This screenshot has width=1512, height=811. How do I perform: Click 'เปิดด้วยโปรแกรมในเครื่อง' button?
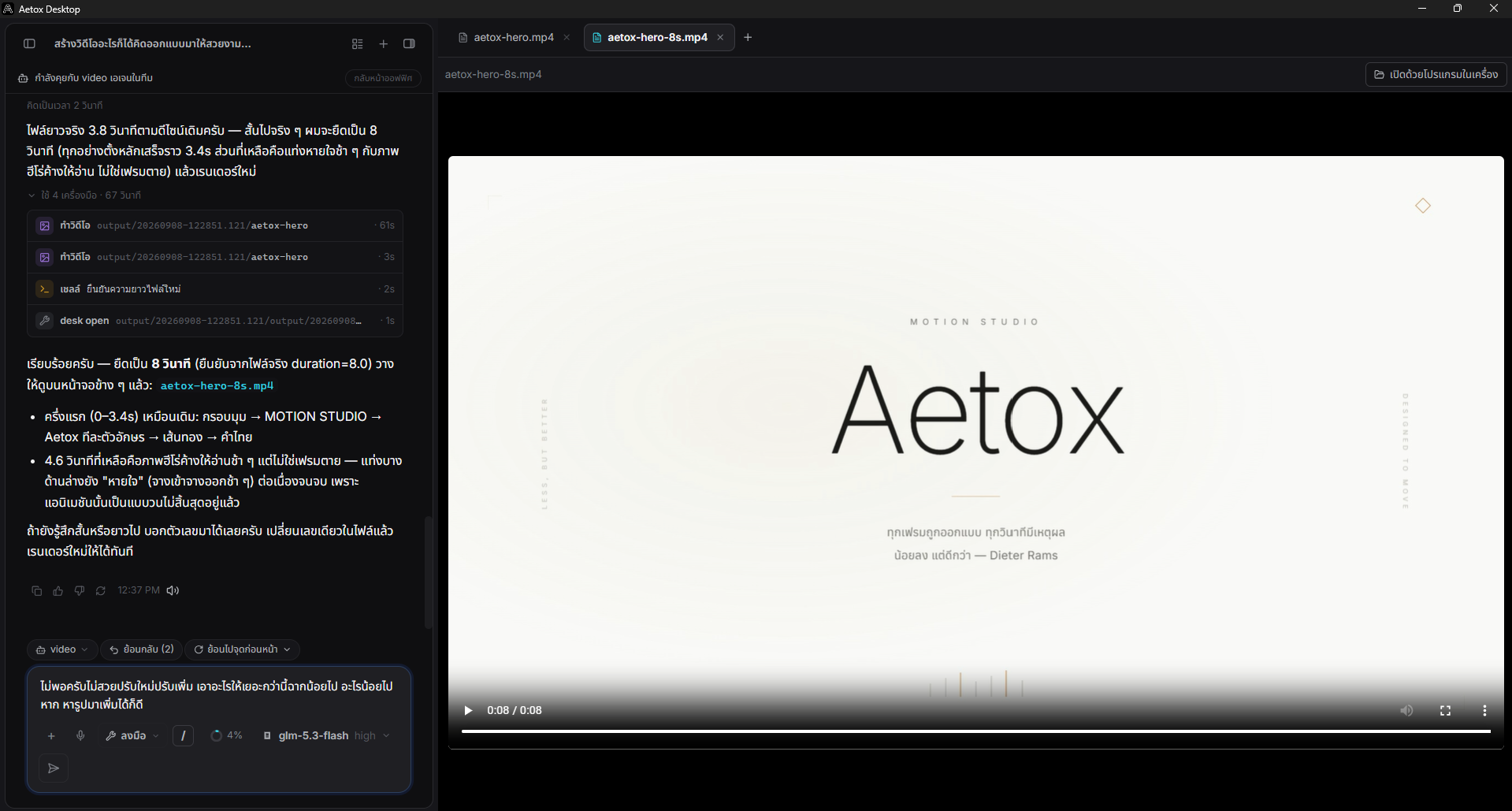[x=1436, y=74]
